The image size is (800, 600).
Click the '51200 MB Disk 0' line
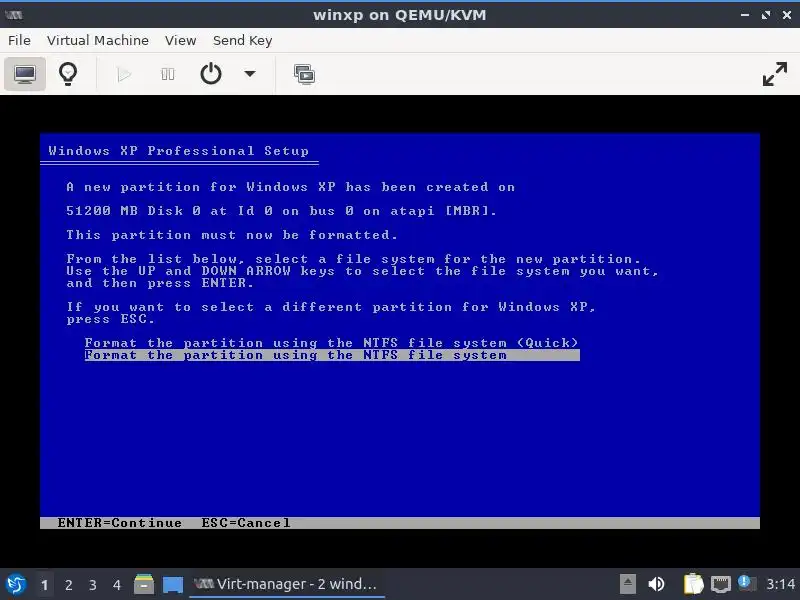pyautogui.click(x=281, y=210)
